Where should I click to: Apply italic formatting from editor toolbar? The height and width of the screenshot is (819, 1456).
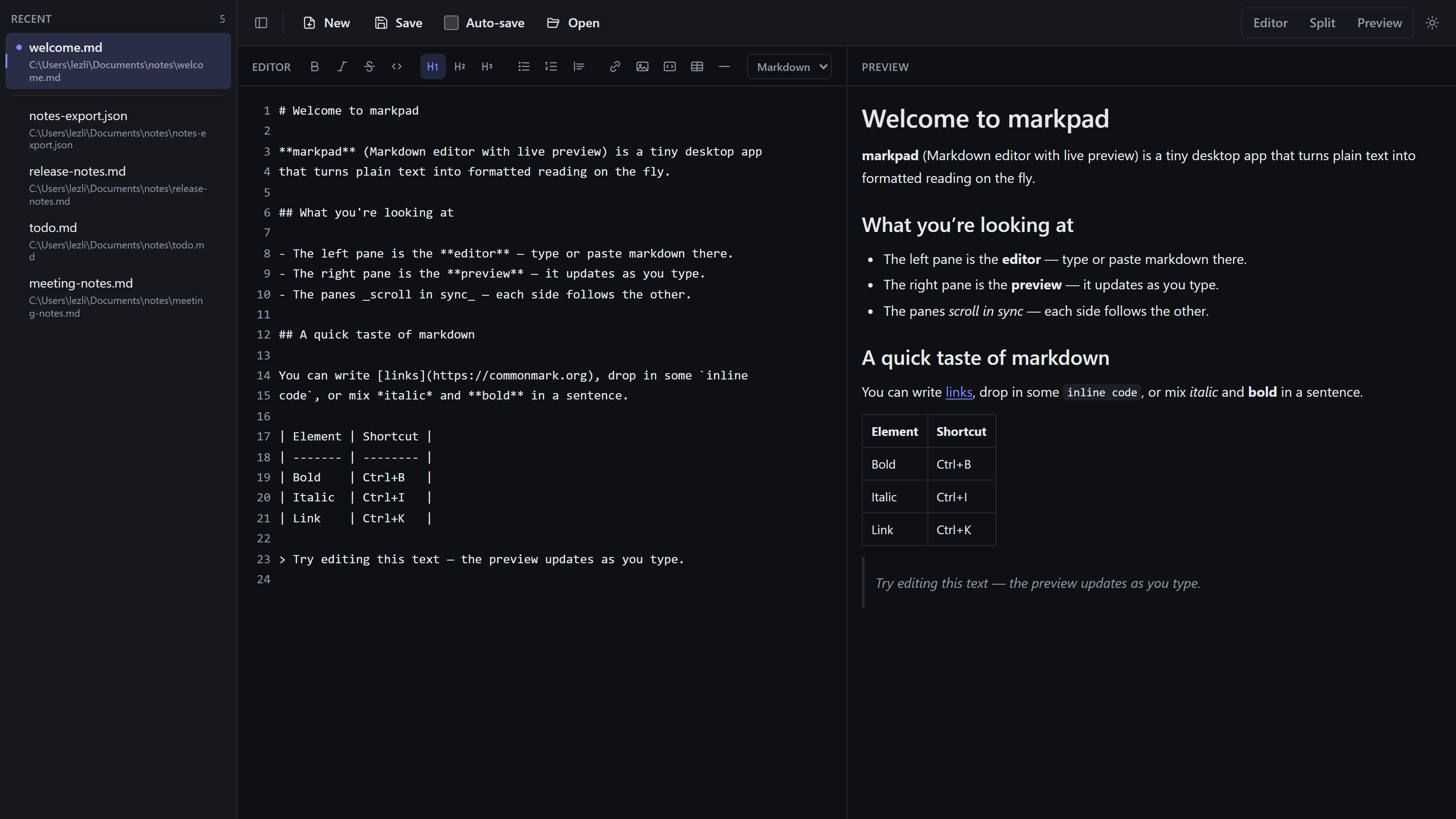pos(342,67)
